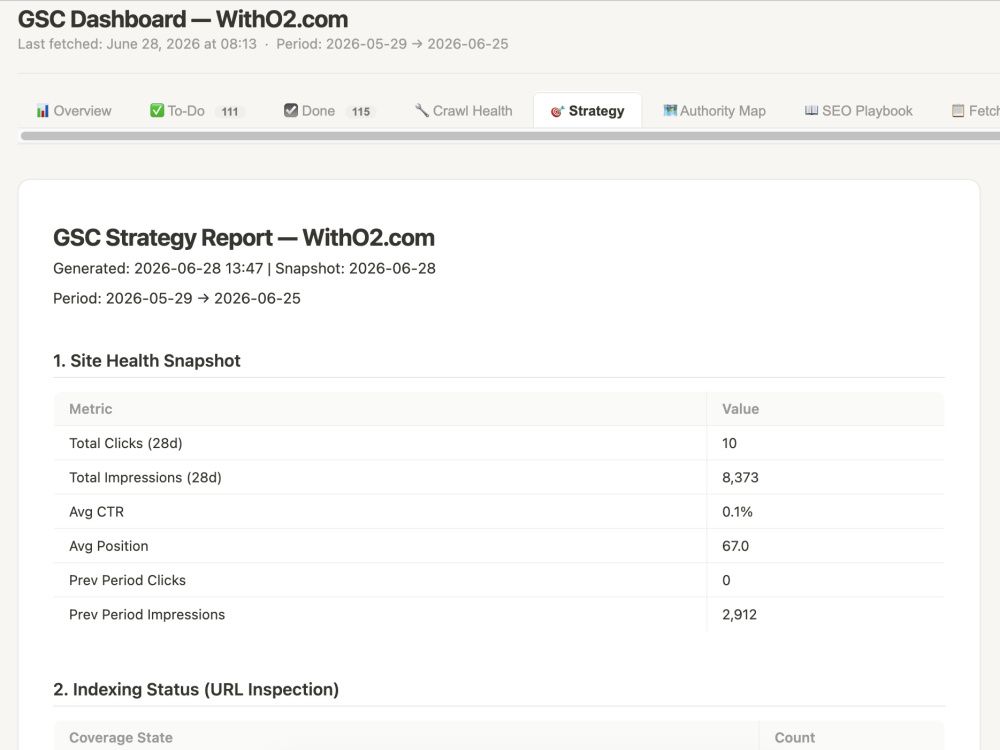This screenshot has width=1000, height=750.
Task: Click the impressions value 8,373
Action: pyautogui.click(x=740, y=478)
